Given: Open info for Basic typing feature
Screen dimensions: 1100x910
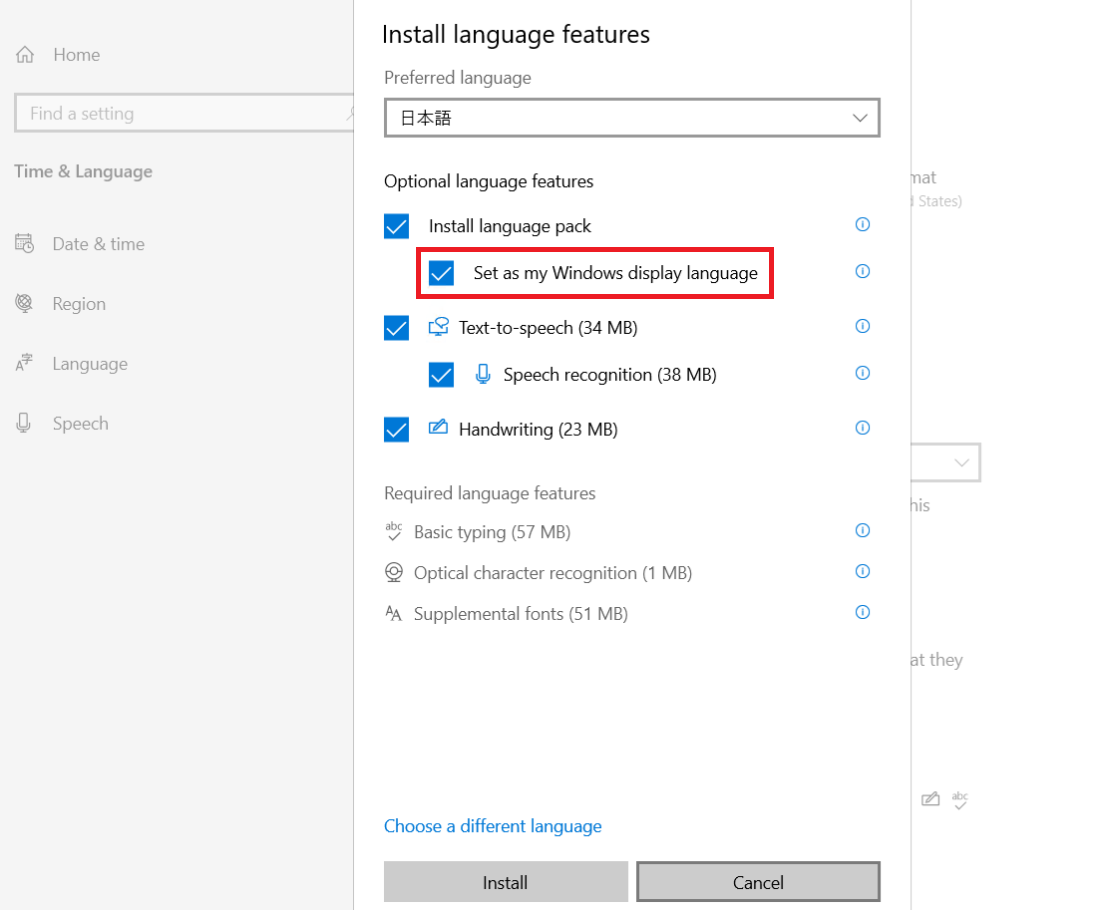Looking at the screenshot, I should (x=862, y=530).
